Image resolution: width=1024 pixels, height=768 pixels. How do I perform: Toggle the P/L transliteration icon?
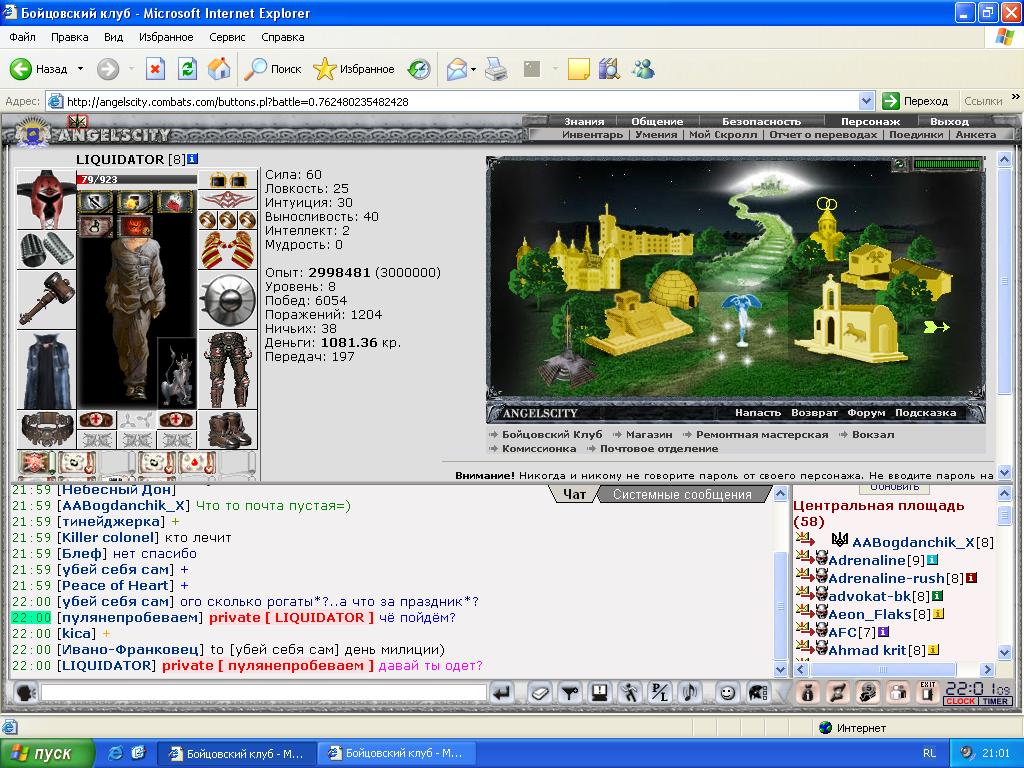[660, 693]
